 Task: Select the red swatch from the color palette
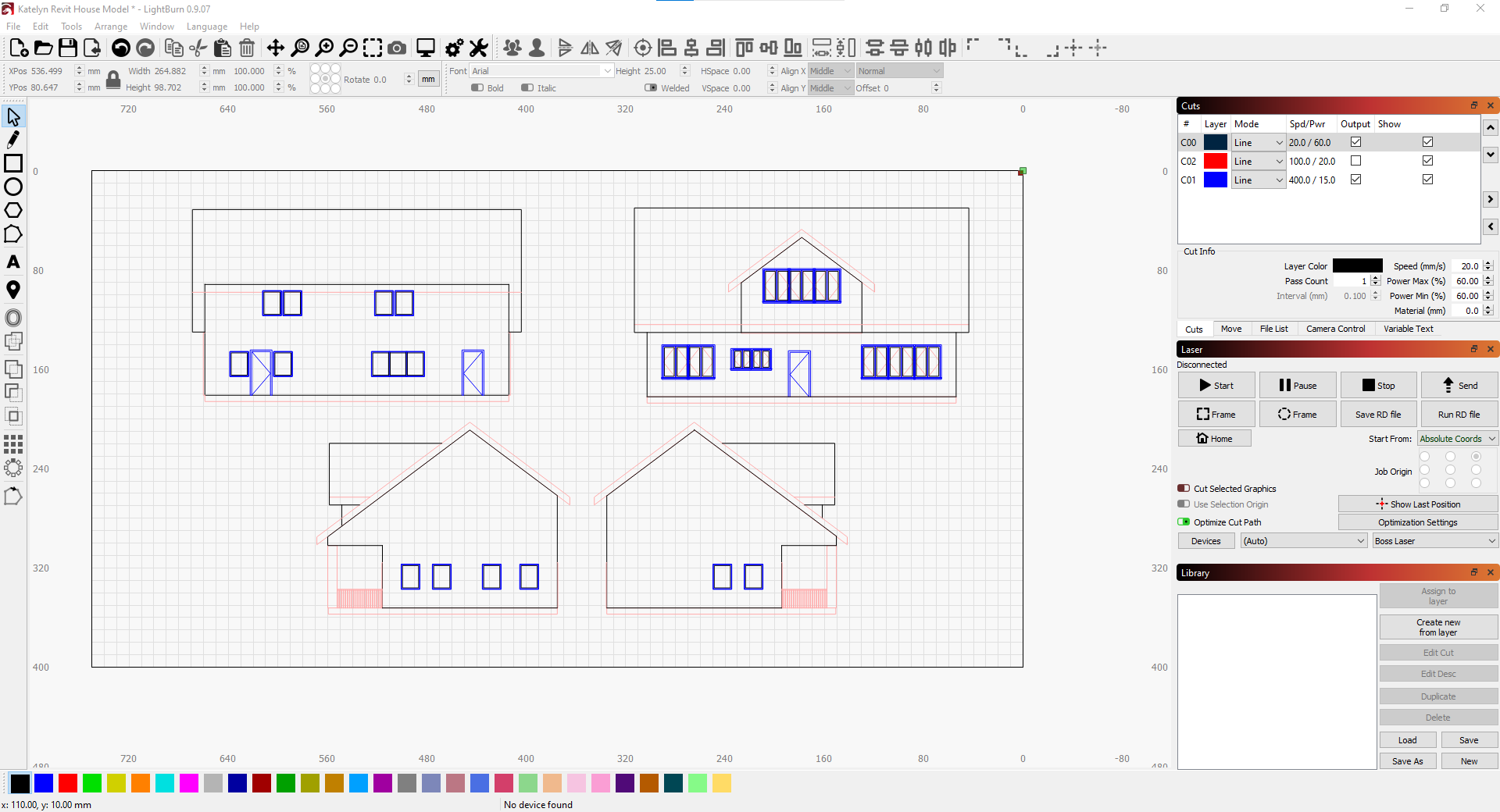coord(68,784)
